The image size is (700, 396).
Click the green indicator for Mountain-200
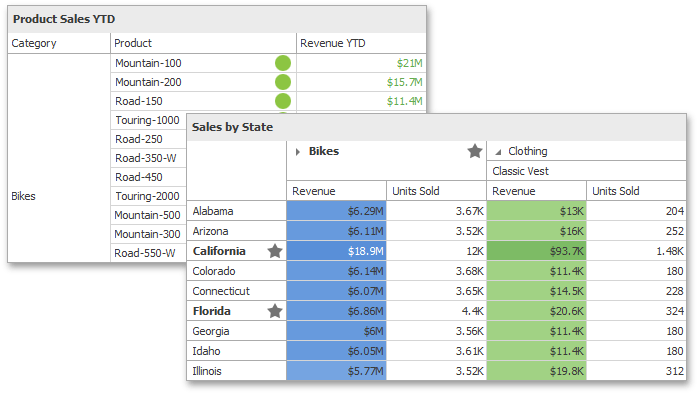[x=283, y=82]
